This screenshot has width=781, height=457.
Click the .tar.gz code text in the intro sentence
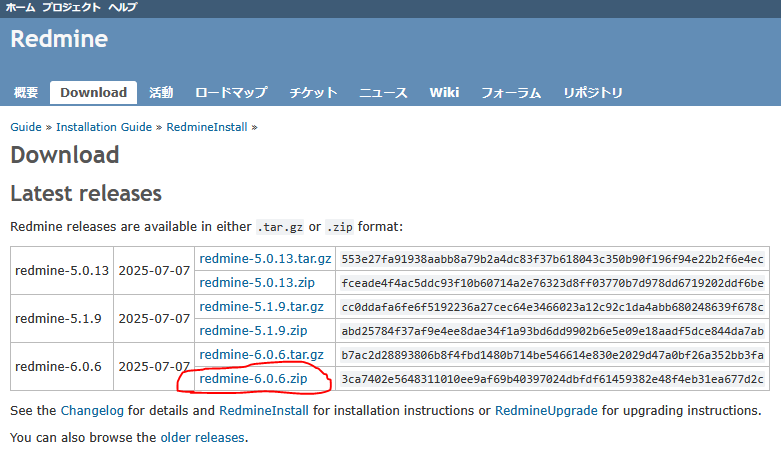pos(280,227)
